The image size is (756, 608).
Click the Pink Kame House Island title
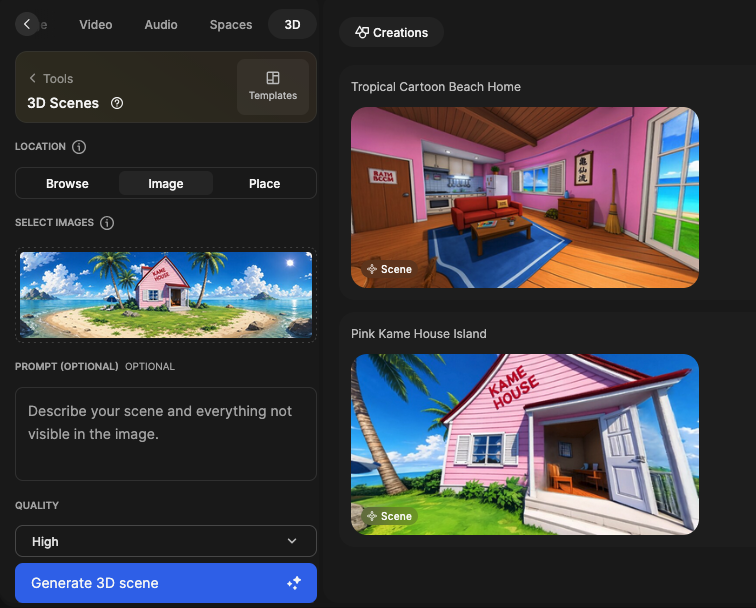(418, 334)
